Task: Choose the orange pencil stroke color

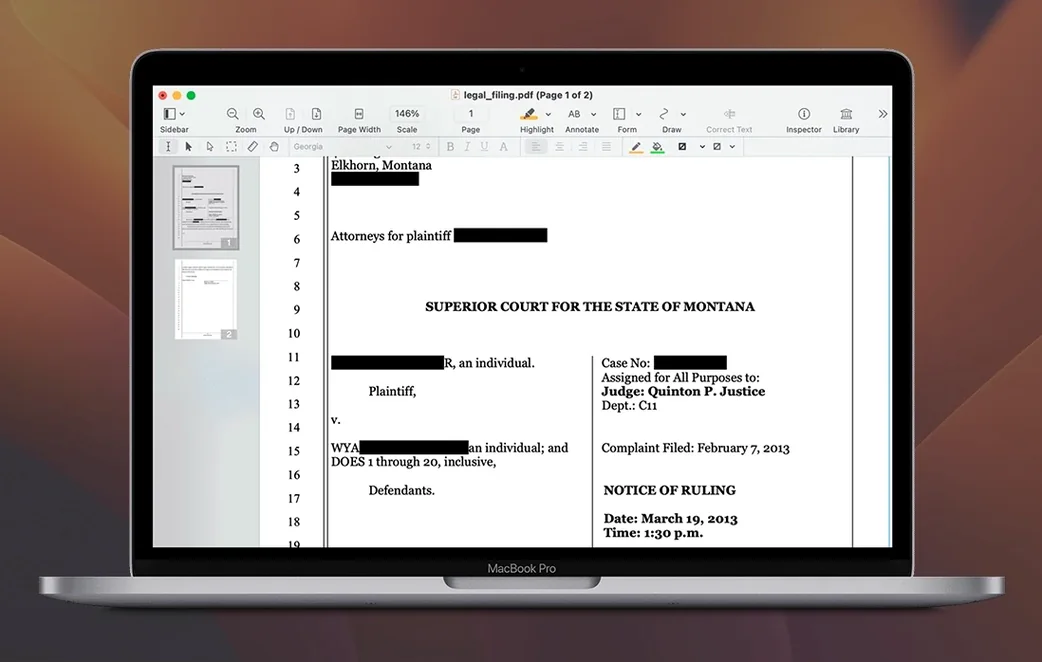Action: [636, 147]
